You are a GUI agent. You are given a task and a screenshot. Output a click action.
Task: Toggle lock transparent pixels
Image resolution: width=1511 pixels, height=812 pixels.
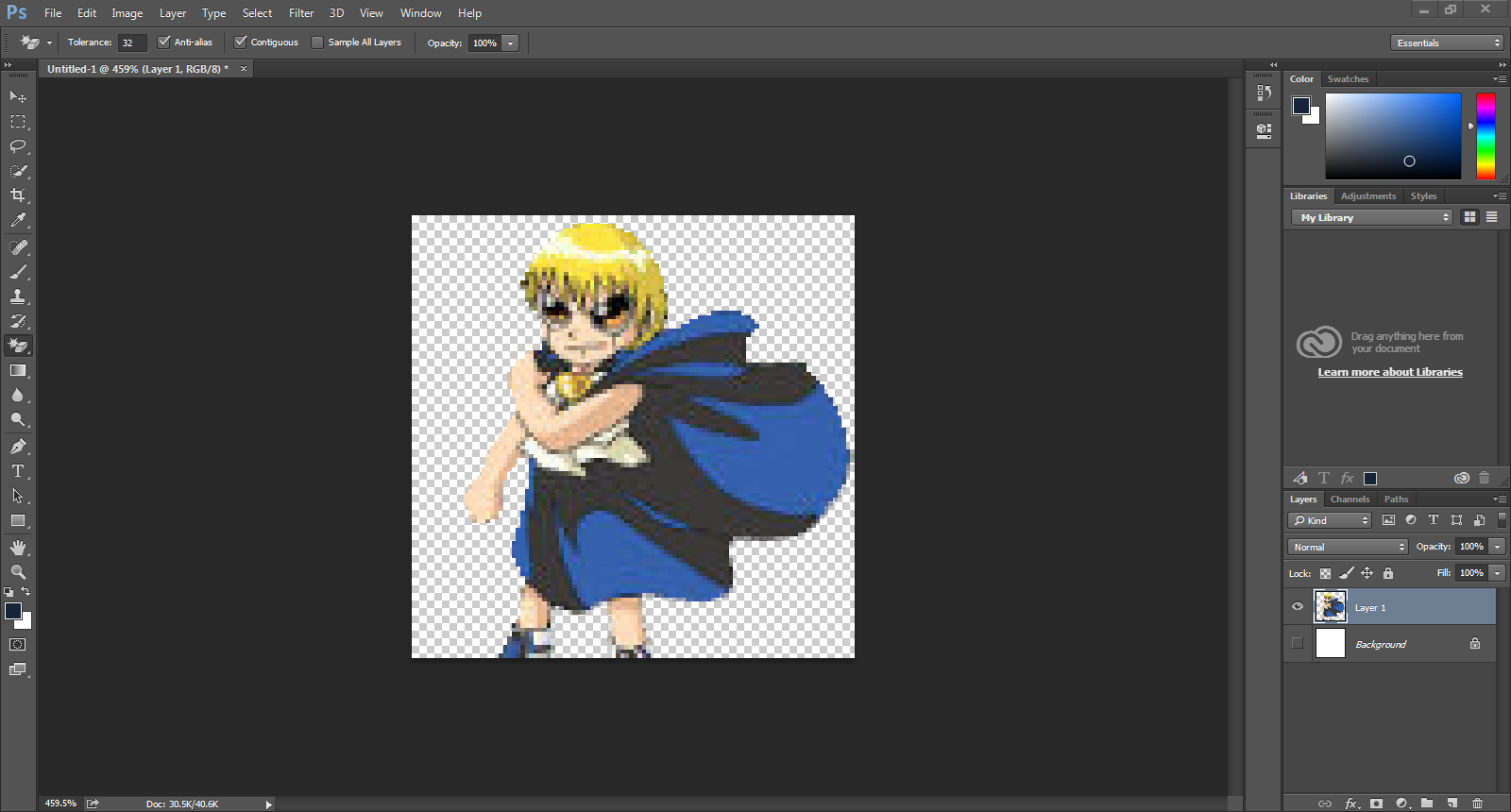[1325, 573]
